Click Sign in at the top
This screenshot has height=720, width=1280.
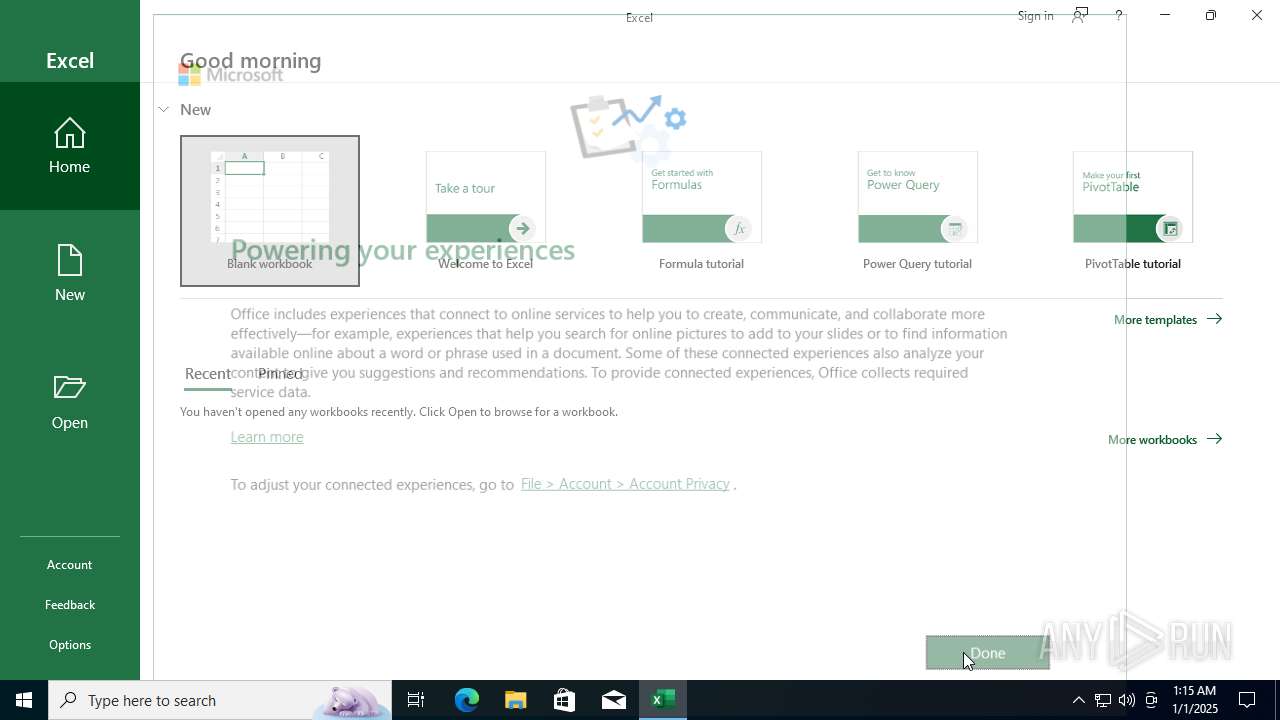coord(1035,16)
